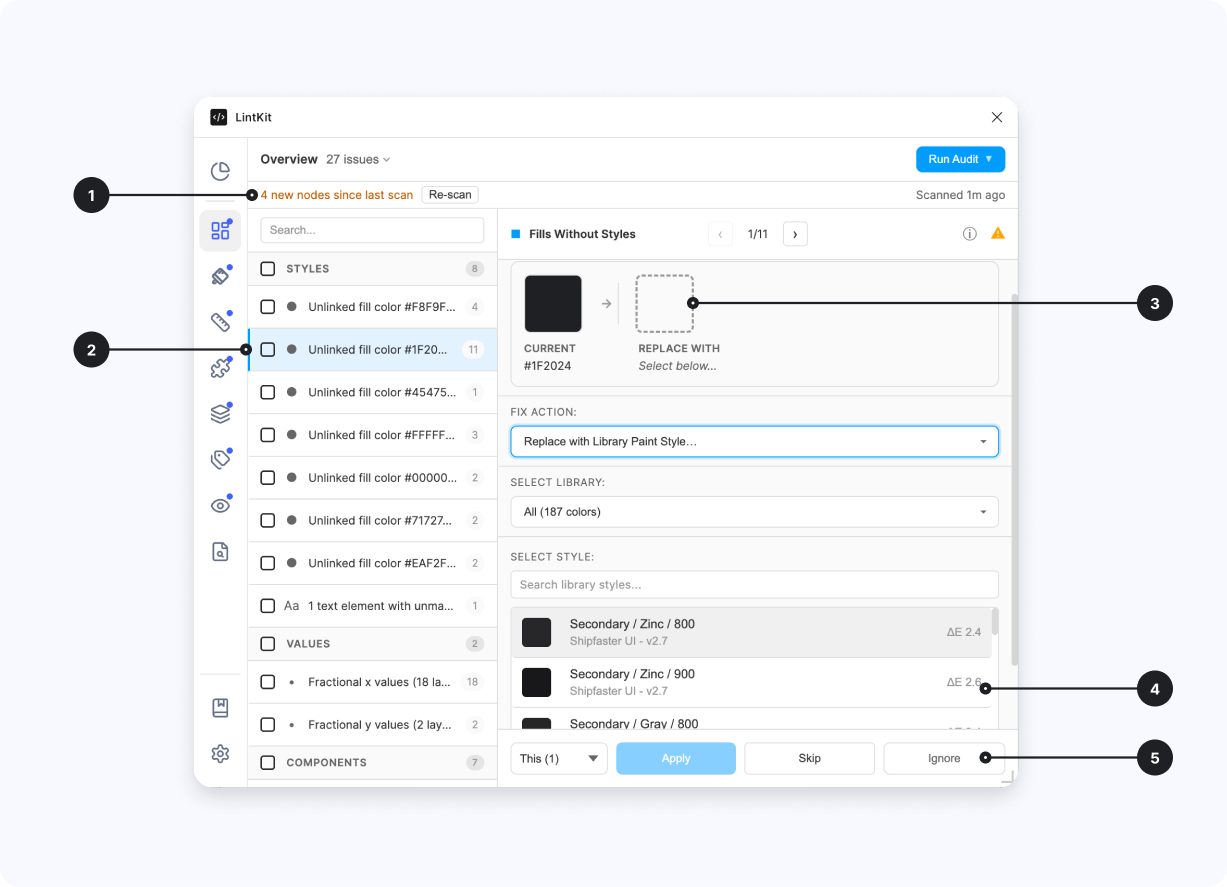The width and height of the screenshot is (1227, 887).
Task: Click the warning triangle in the issue header
Action: 997,233
